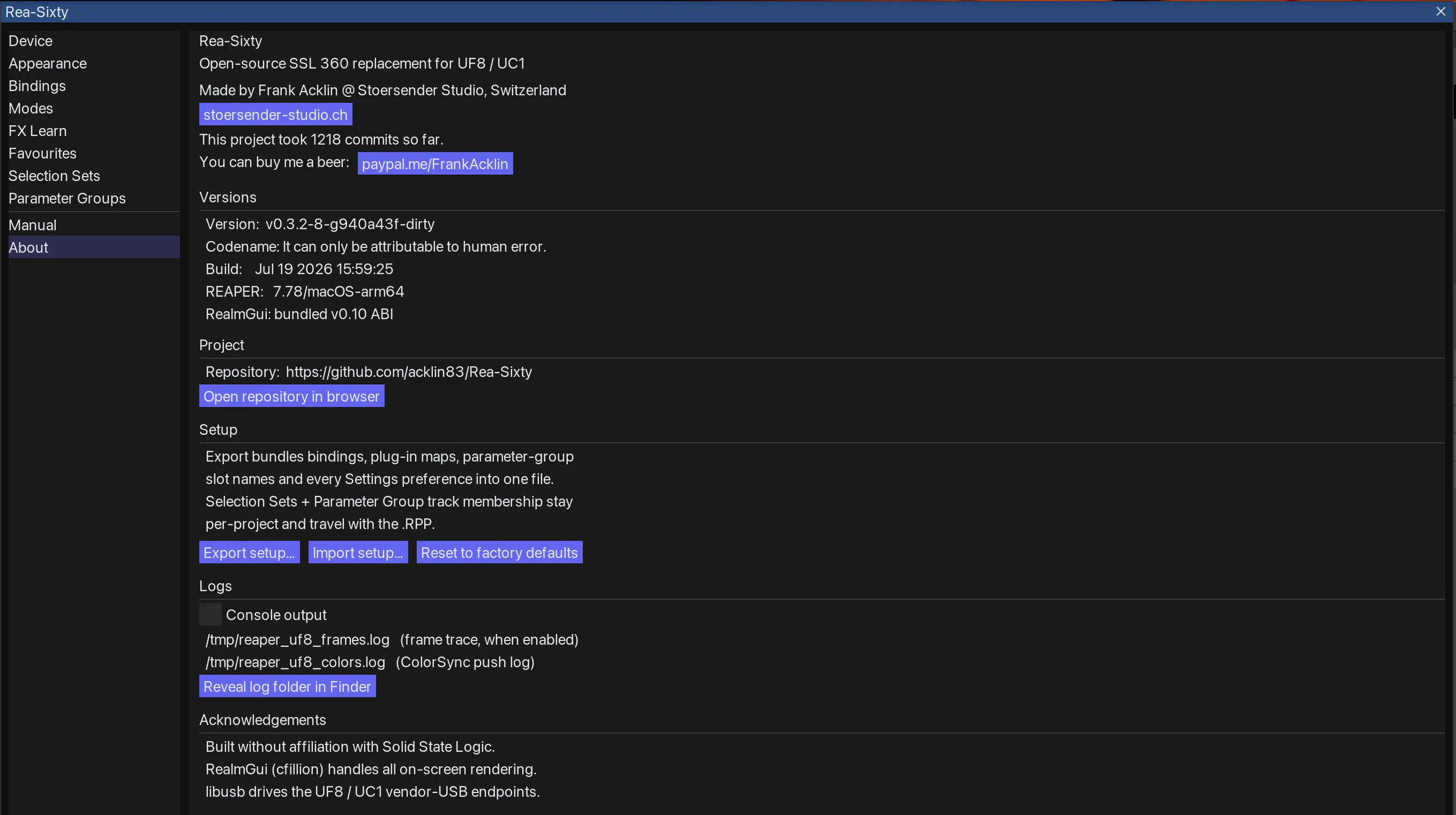Click the REAPER 7.78/macOS-arm64 line
The height and width of the screenshot is (815, 1456).
click(x=305, y=292)
